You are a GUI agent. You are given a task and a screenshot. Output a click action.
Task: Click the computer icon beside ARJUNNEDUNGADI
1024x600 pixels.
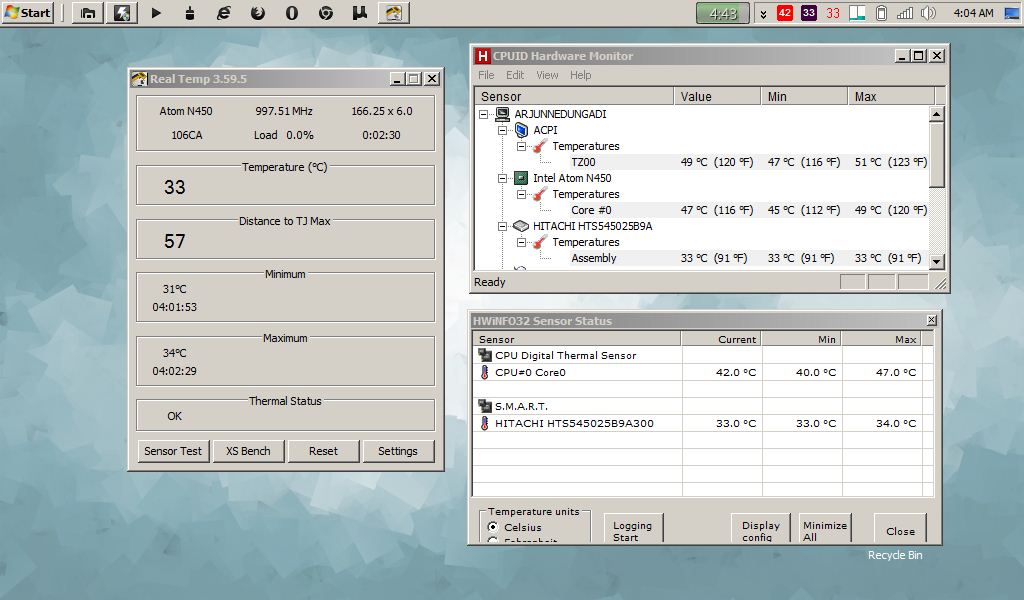tap(502, 114)
